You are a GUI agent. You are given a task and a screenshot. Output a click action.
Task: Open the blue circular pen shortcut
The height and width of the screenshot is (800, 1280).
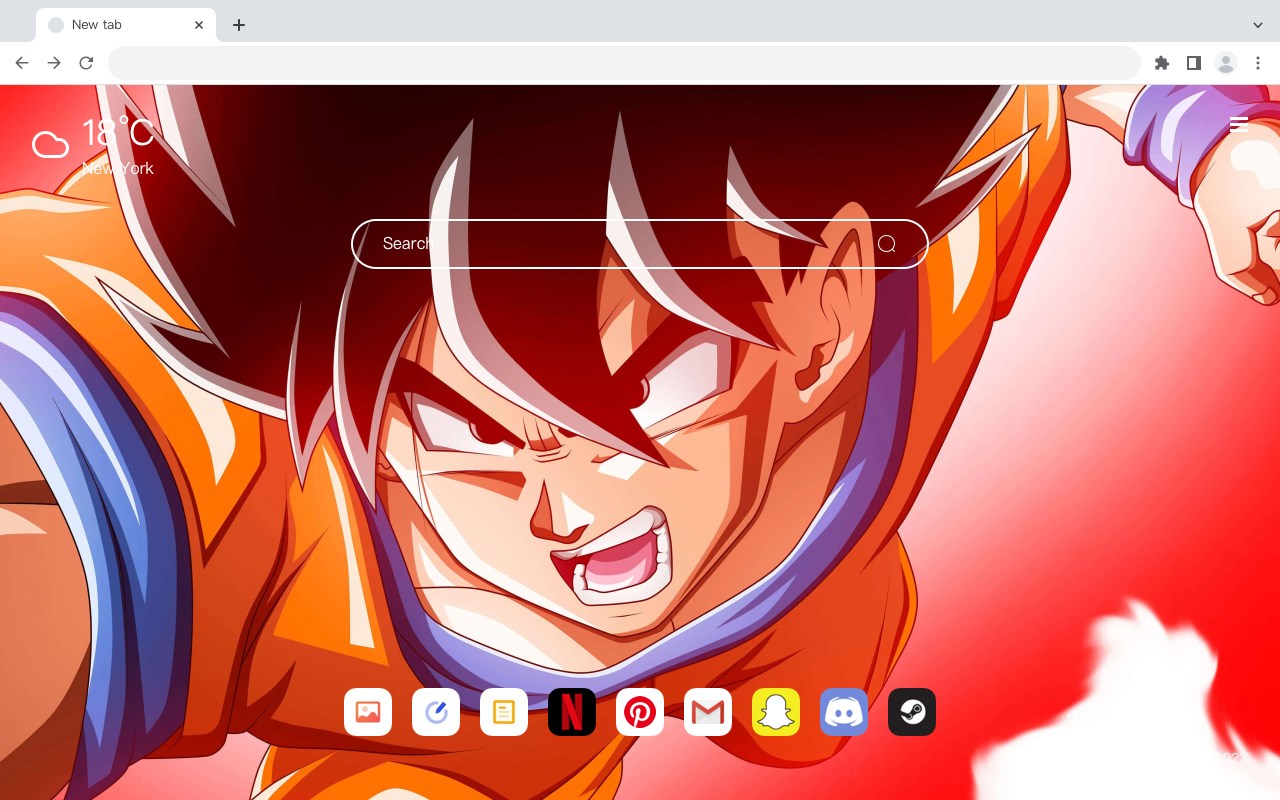[436, 712]
